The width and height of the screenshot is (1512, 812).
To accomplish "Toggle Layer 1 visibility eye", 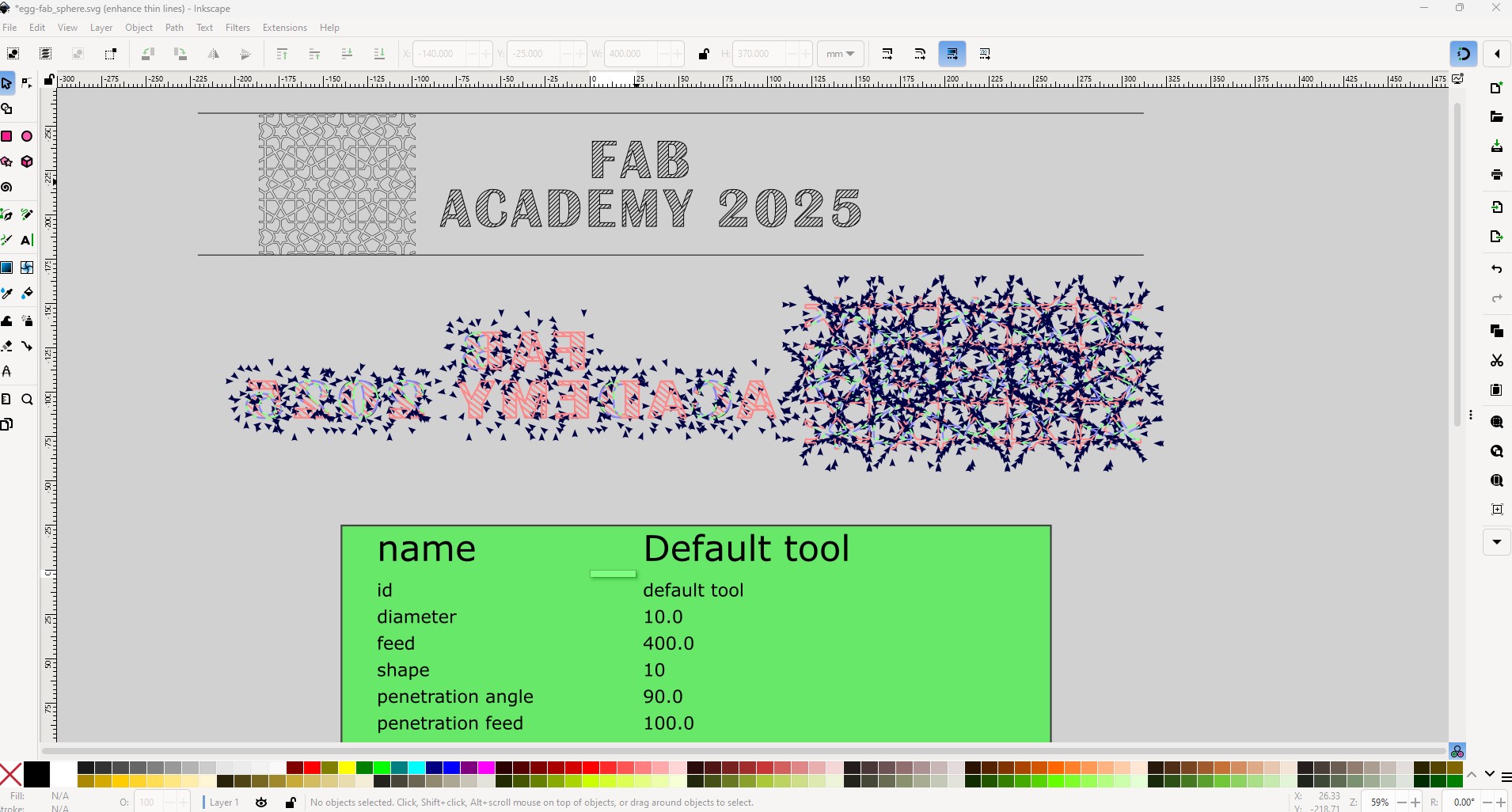I will [x=261, y=803].
